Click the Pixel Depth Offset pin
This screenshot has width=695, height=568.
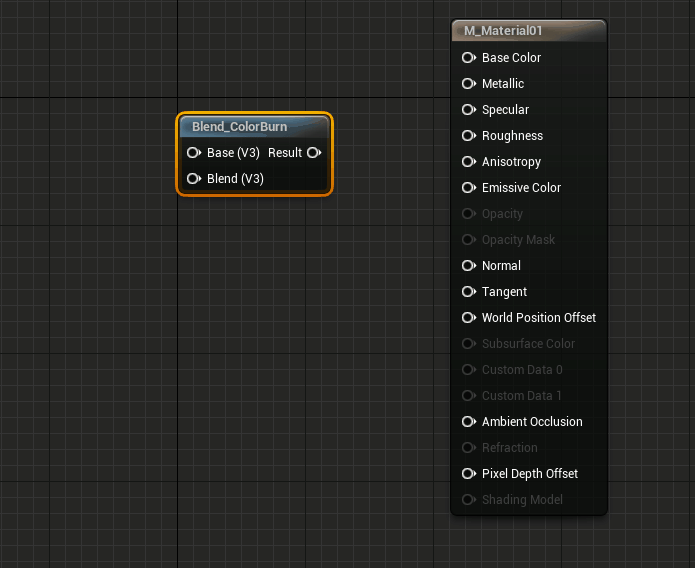pos(469,474)
